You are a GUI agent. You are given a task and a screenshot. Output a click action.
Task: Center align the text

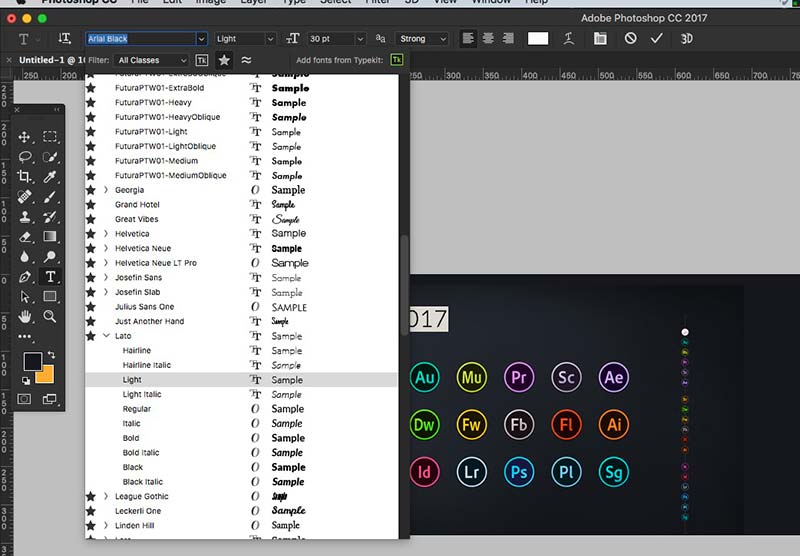click(x=488, y=38)
